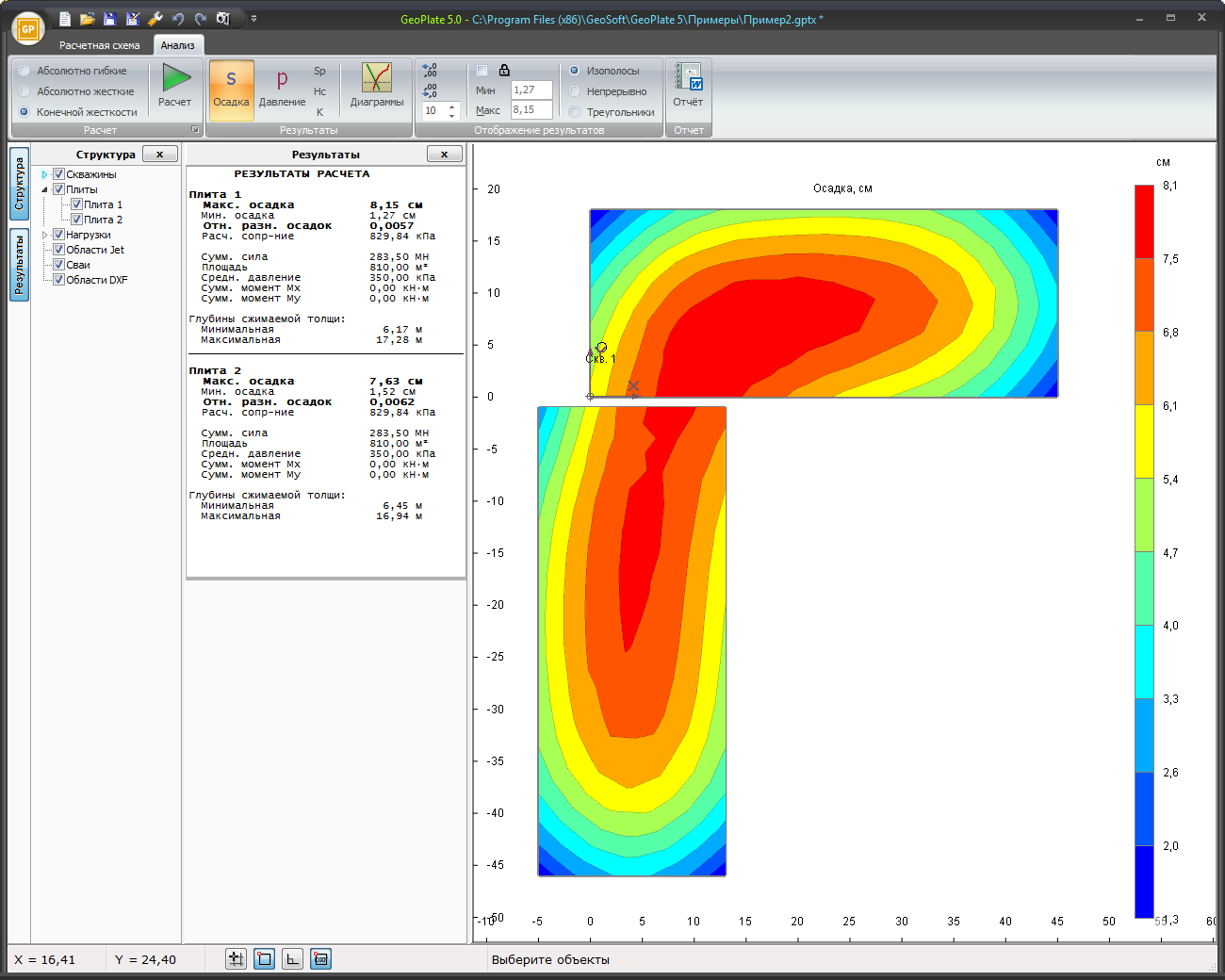Select the Осадка (S) results button
Screen dimensions: 1225x980
point(231,90)
